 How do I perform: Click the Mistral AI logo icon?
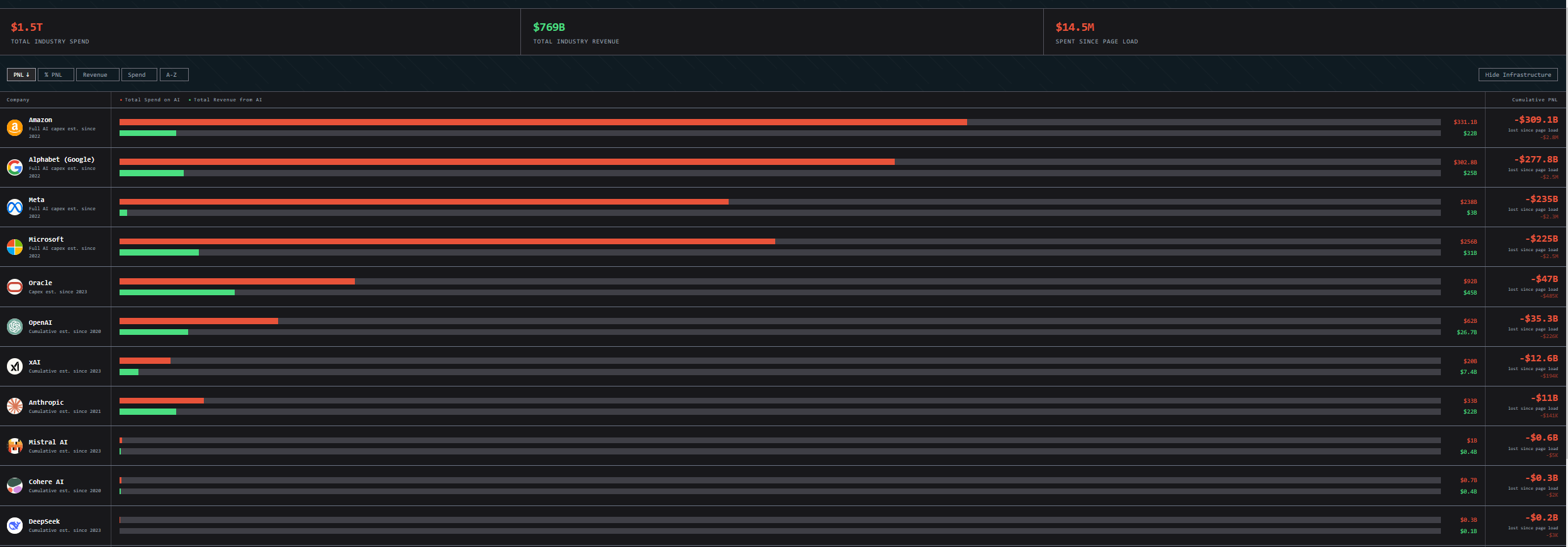tap(14, 446)
